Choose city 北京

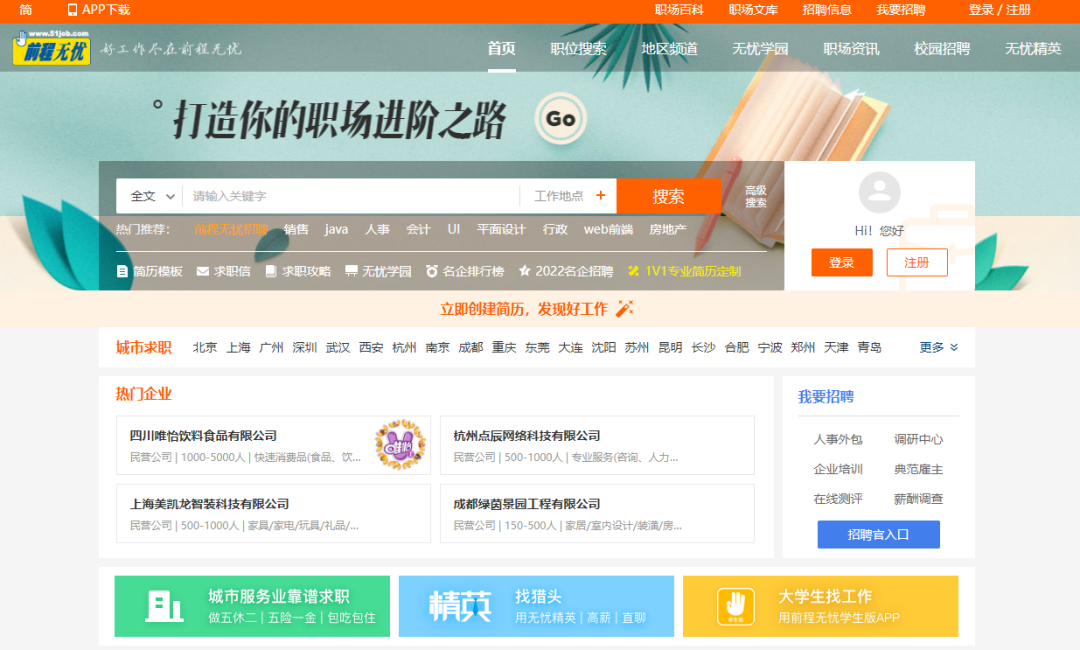tap(205, 348)
